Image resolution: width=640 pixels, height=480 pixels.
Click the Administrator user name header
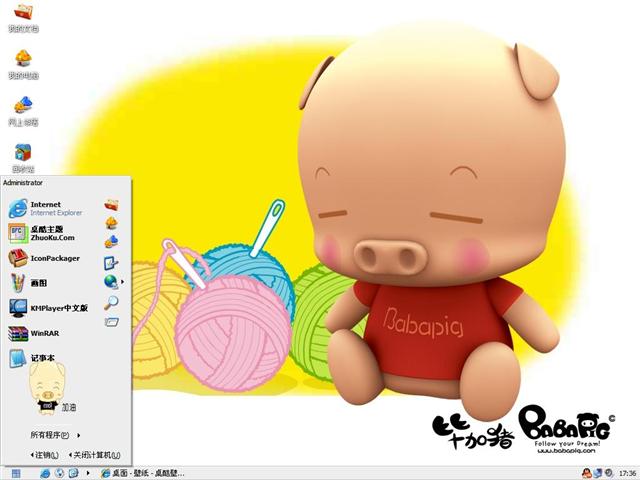tap(23, 182)
